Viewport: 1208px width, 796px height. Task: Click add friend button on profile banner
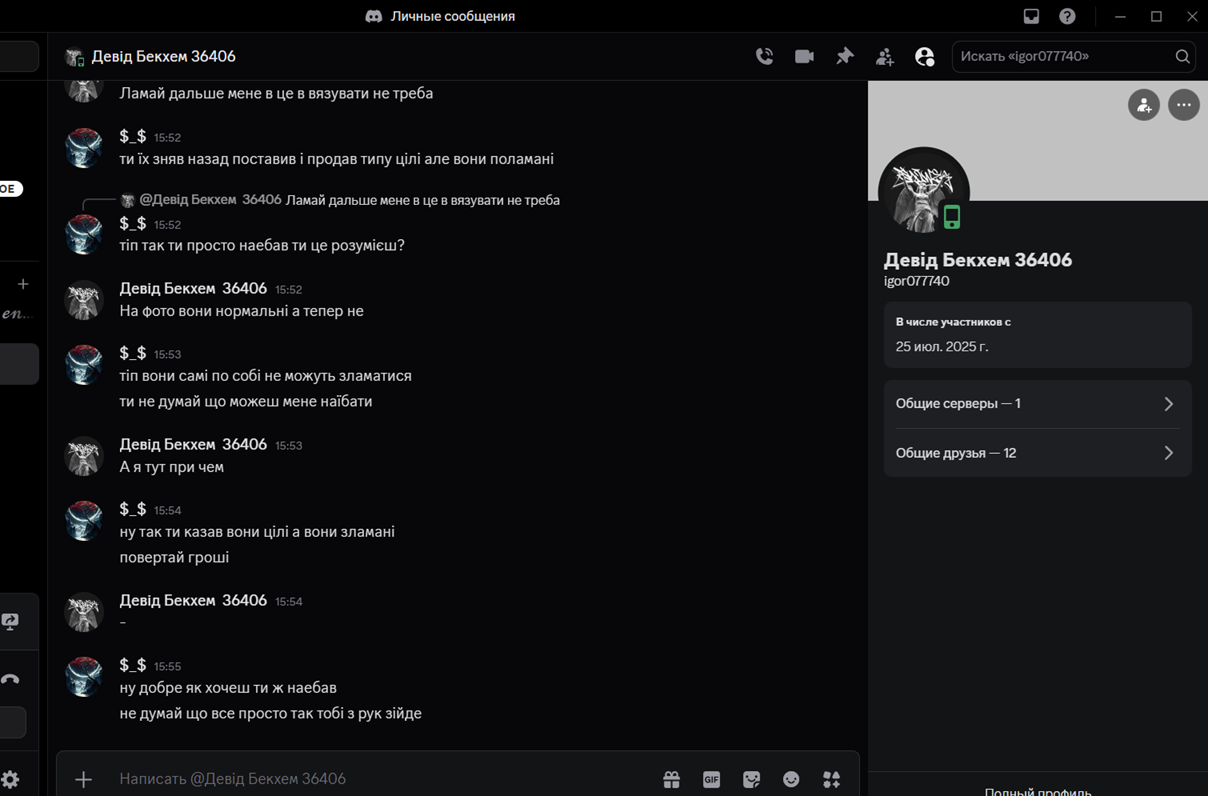click(x=1144, y=105)
